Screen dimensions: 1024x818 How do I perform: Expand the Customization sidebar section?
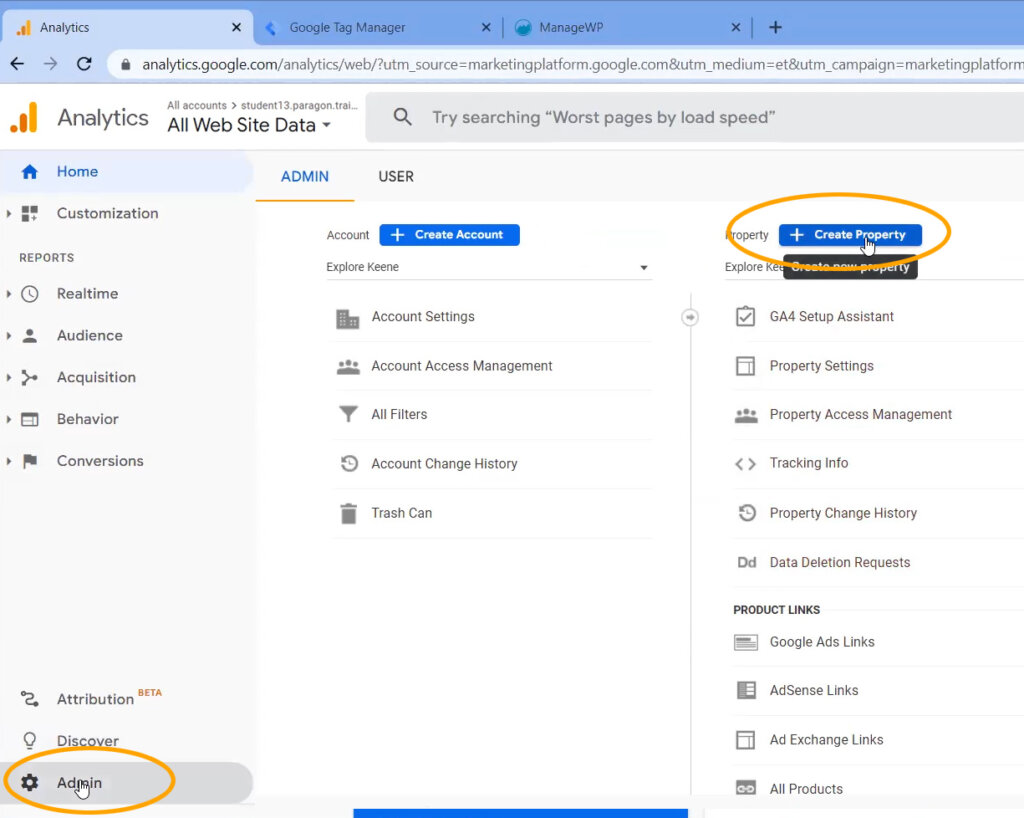click(x=8, y=213)
